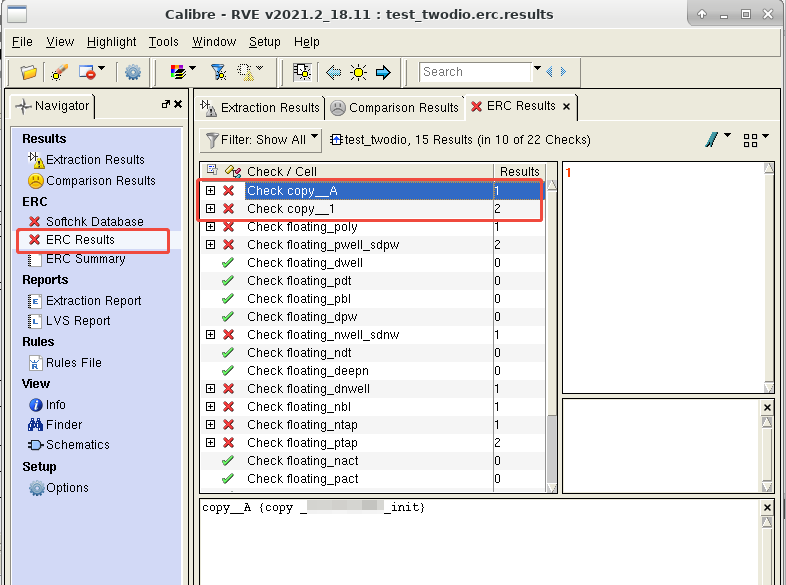Expand the Check floating_nbl row
Screen dimensions: 786x585
click(211, 407)
